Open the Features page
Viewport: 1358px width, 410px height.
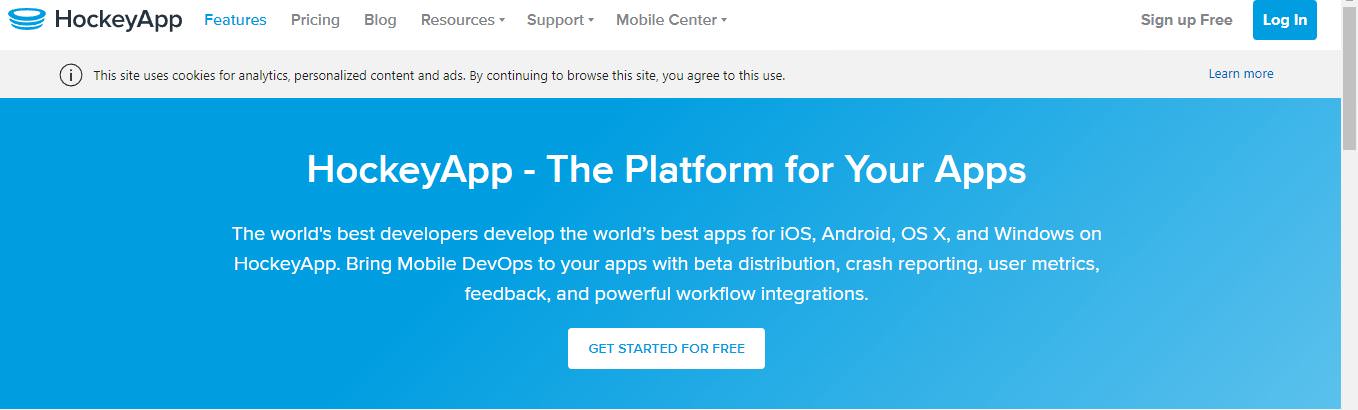(x=235, y=20)
